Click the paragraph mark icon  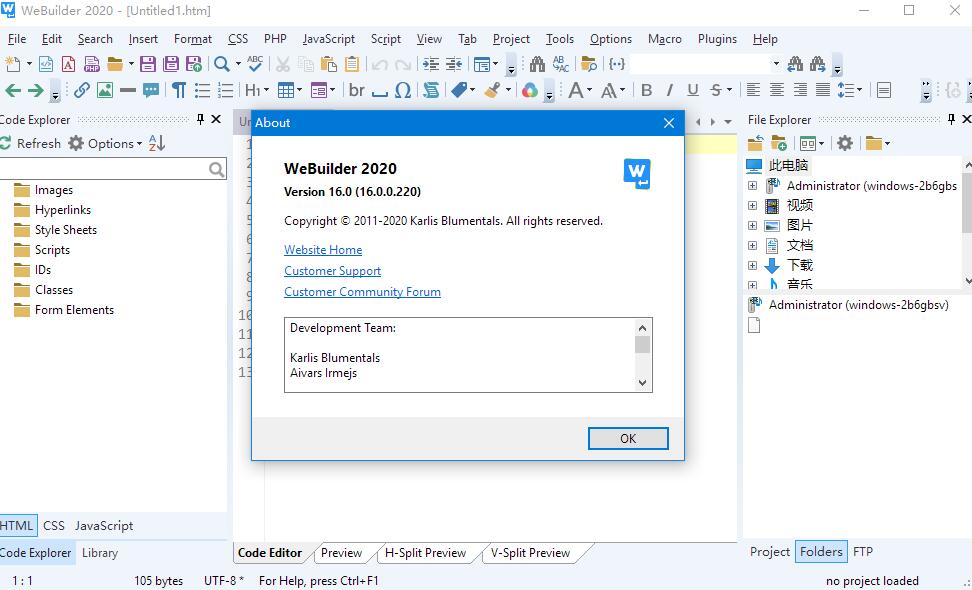(x=178, y=90)
